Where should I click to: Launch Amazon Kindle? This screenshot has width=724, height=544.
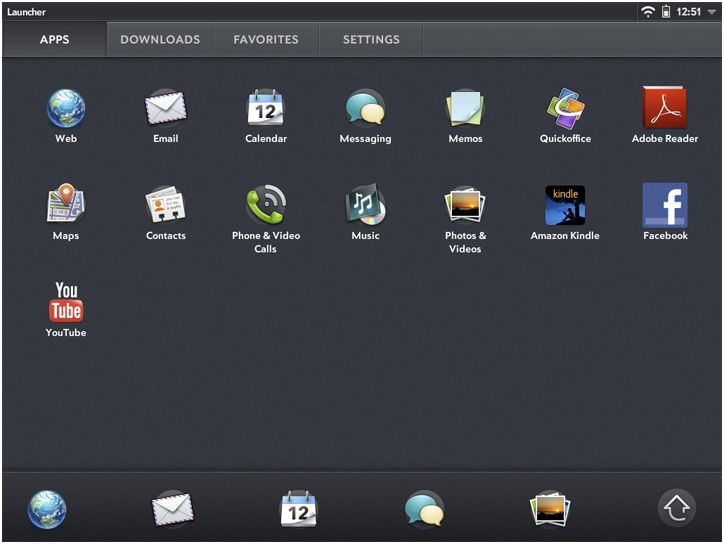[565, 205]
